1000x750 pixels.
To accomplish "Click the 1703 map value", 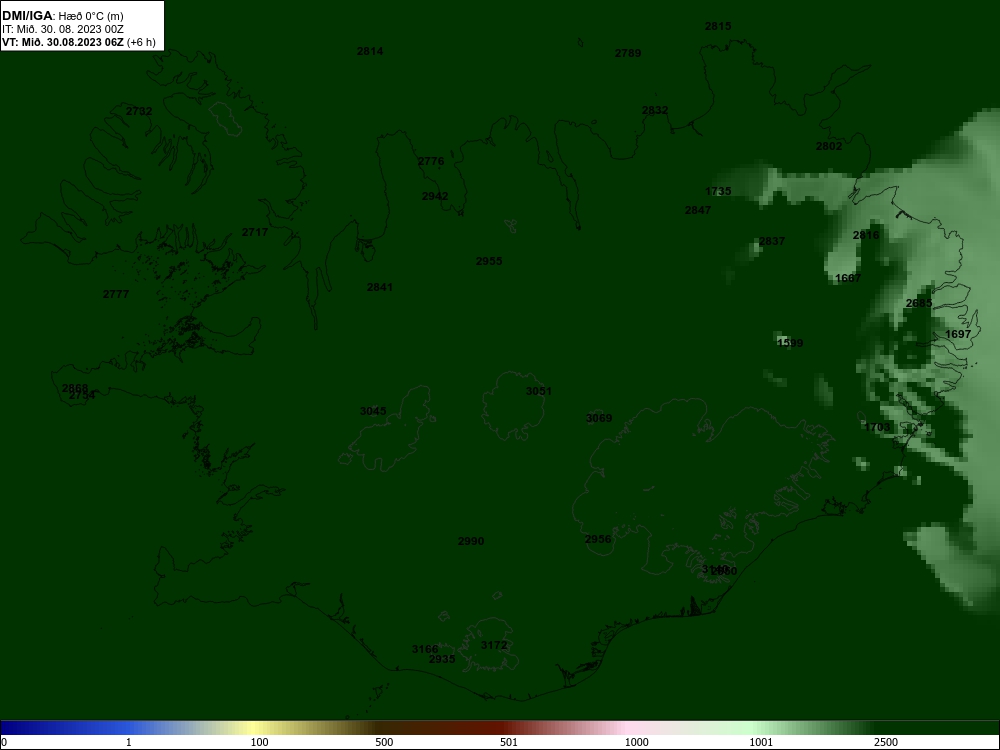I will (x=878, y=427).
